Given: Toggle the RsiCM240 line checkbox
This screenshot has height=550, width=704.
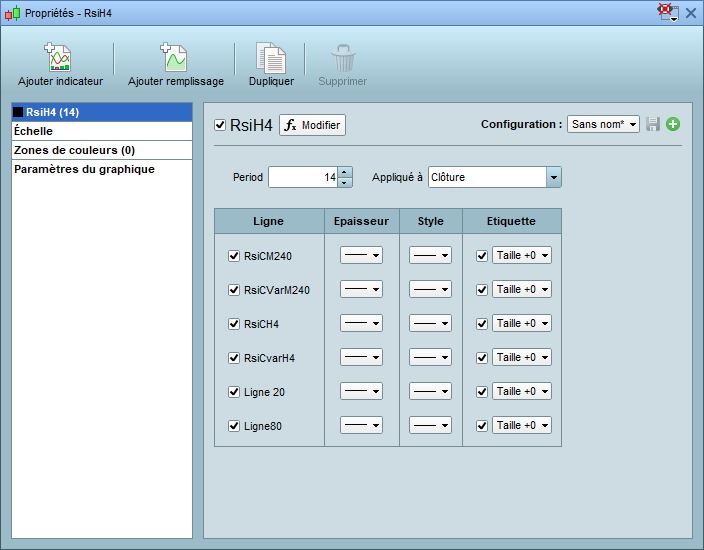Looking at the screenshot, I should [234, 256].
